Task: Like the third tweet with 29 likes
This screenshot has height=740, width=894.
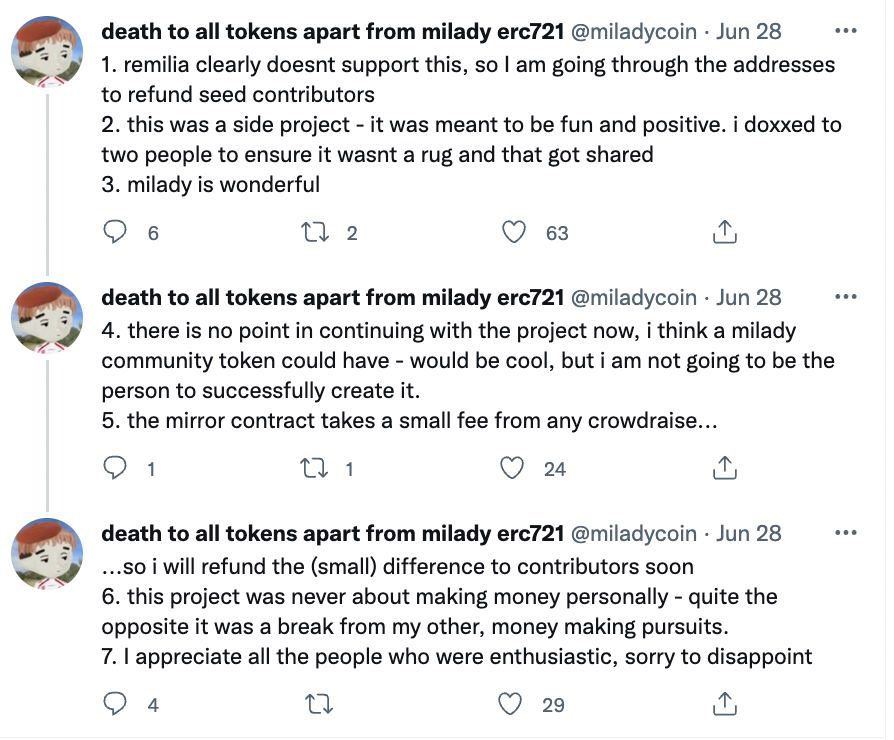Action: (512, 704)
